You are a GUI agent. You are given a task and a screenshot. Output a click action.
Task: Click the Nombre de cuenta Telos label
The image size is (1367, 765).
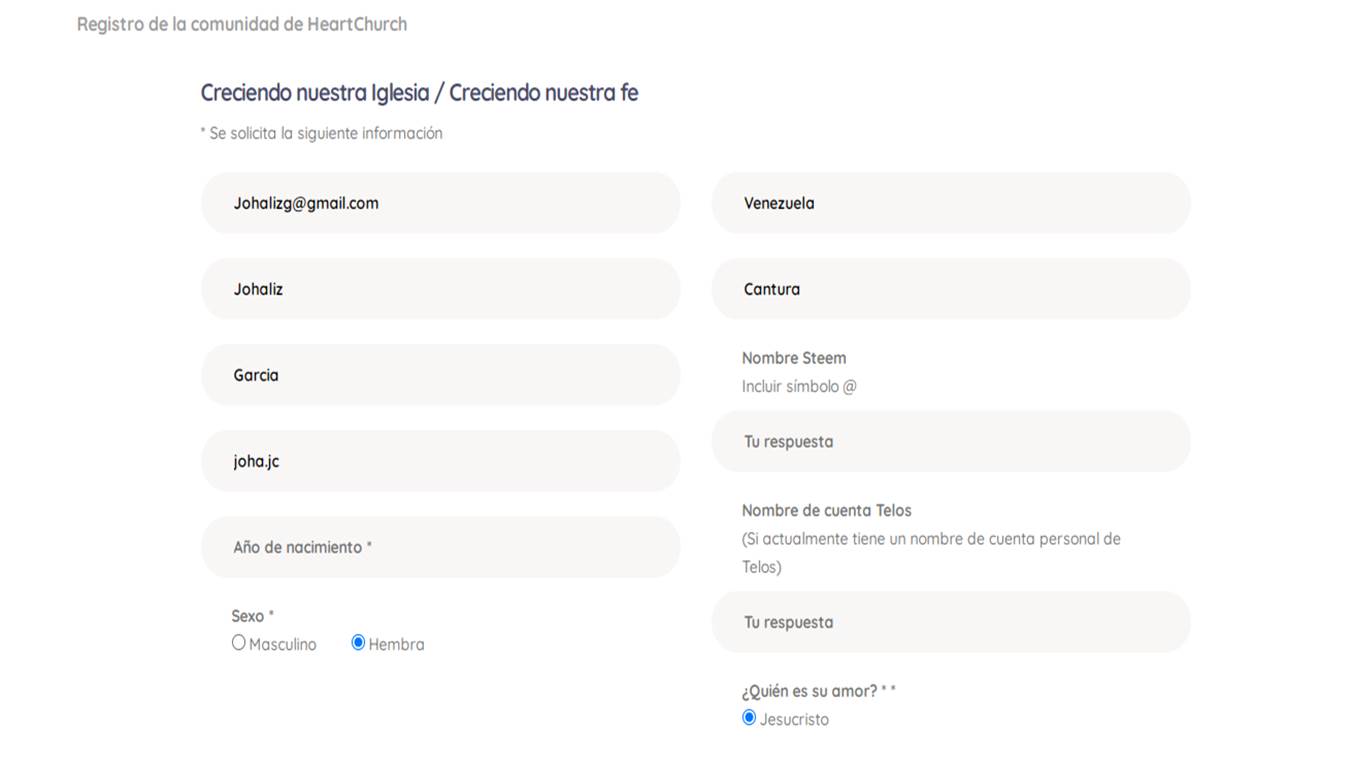[827, 510]
